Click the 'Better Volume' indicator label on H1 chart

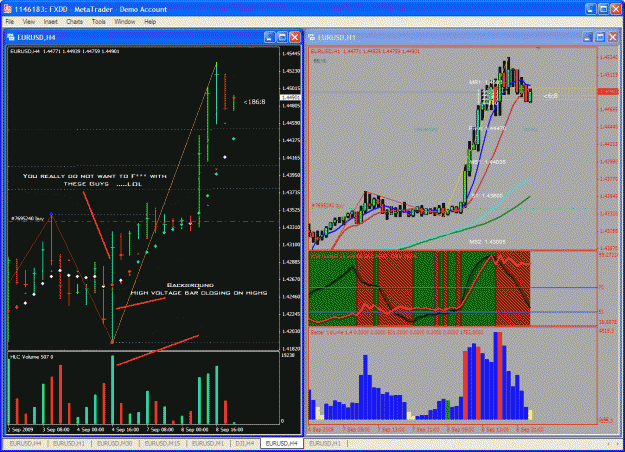[397, 332]
